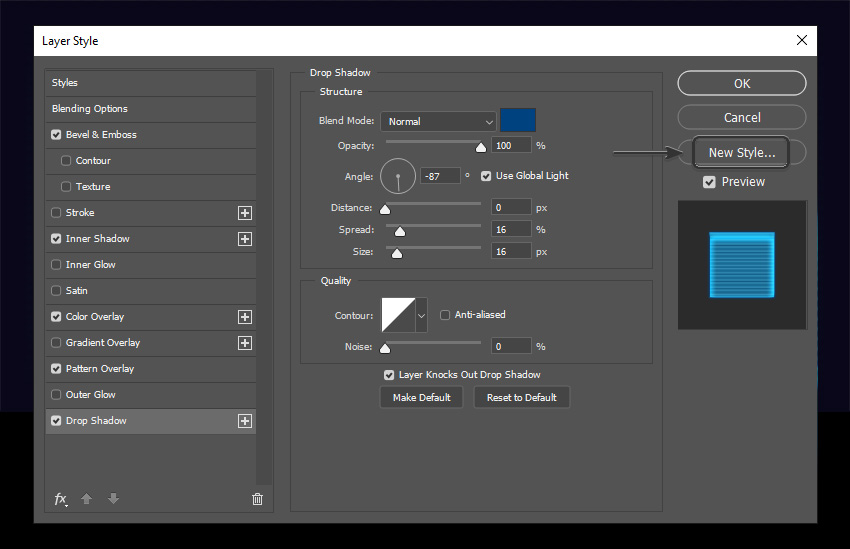Add another Stroke with plus icon
The height and width of the screenshot is (549, 850).
click(245, 213)
